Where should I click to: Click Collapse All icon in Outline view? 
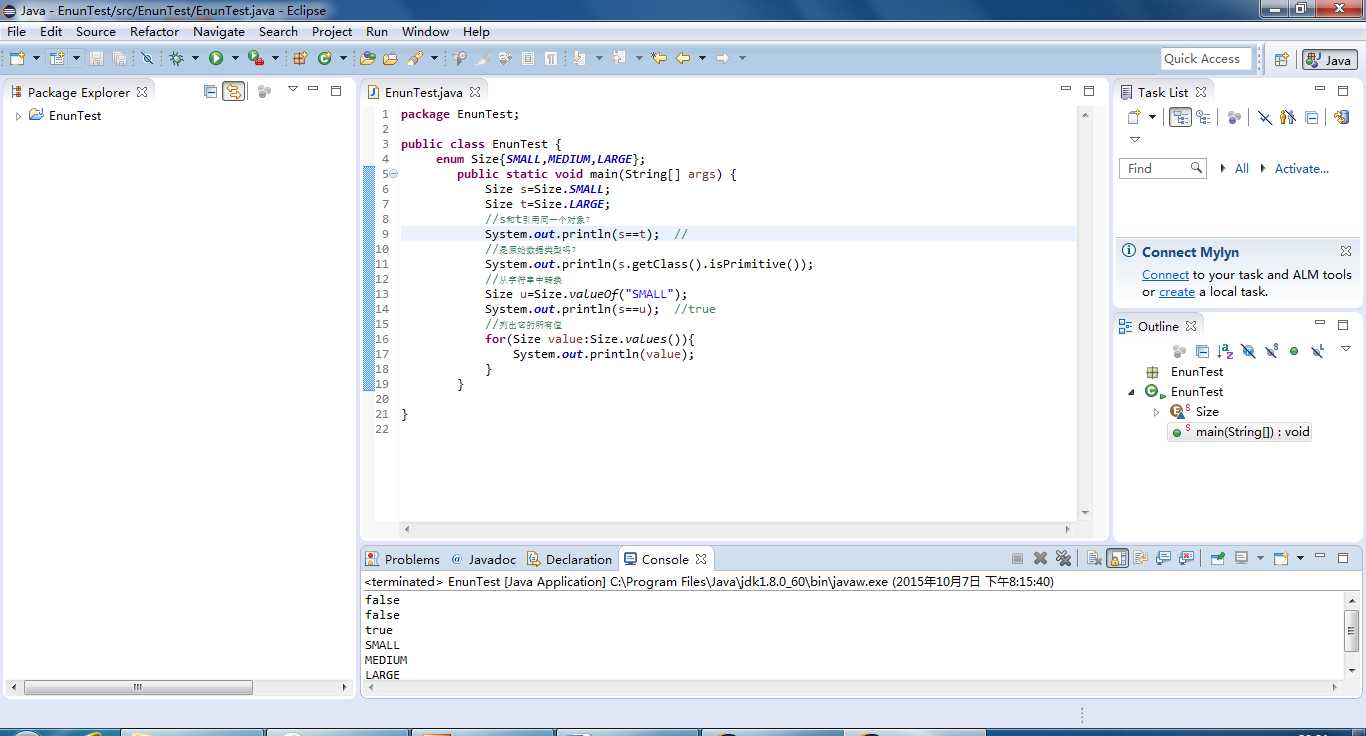click(1202, 351)
